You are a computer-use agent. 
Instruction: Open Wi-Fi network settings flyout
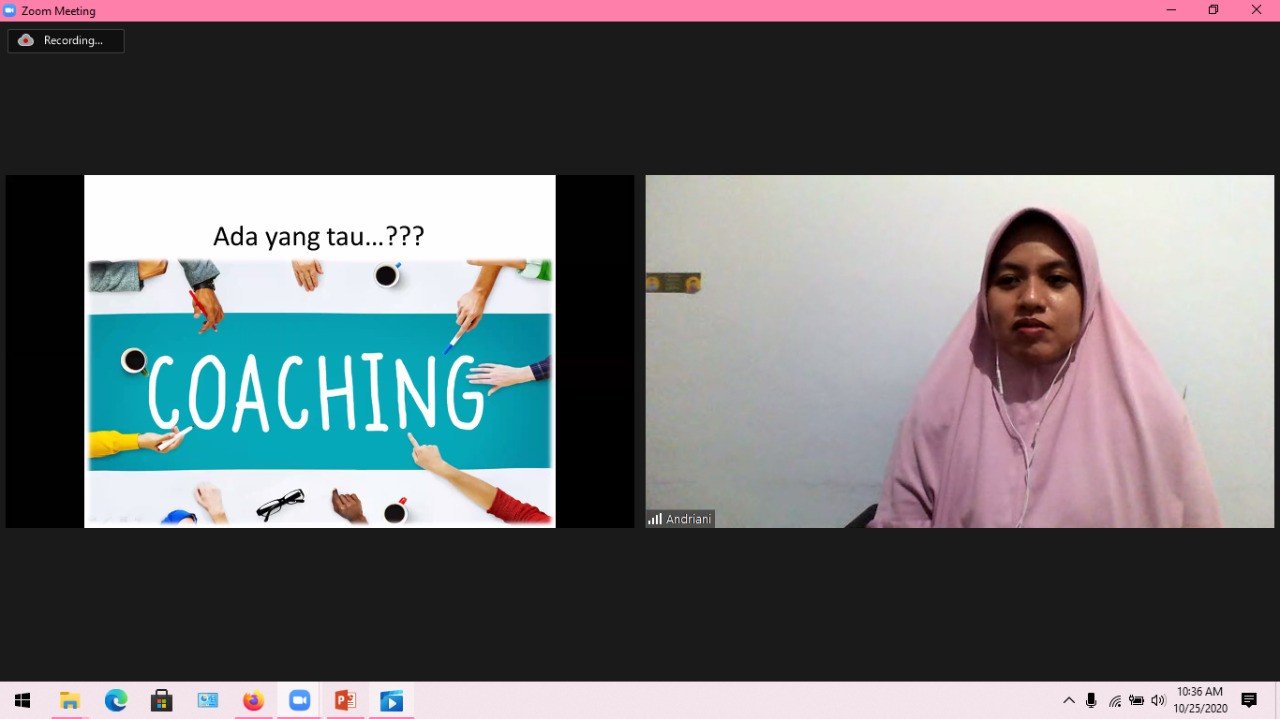click(1114, 701)
